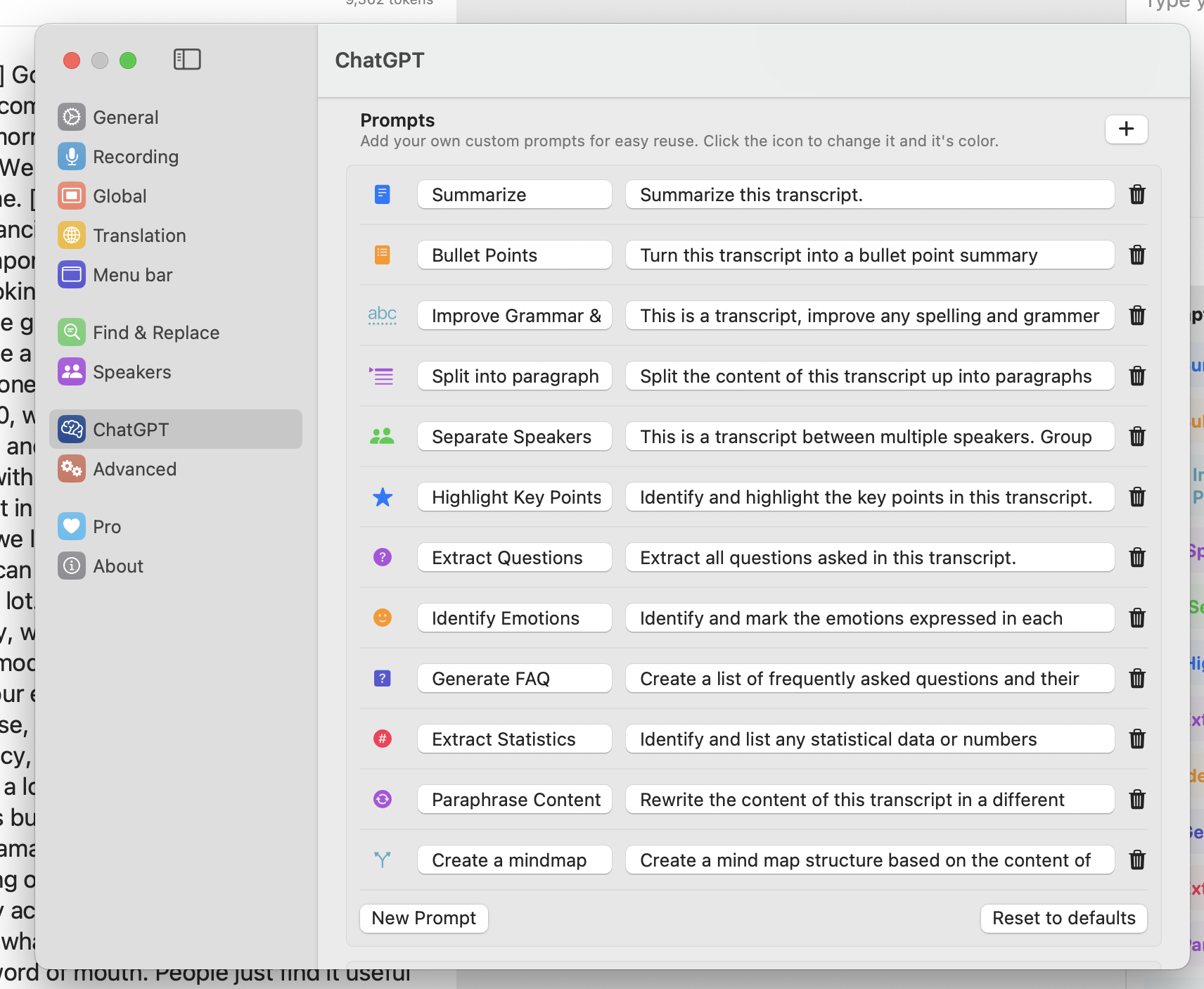Delete the Bullet Points prompt

1137,255
